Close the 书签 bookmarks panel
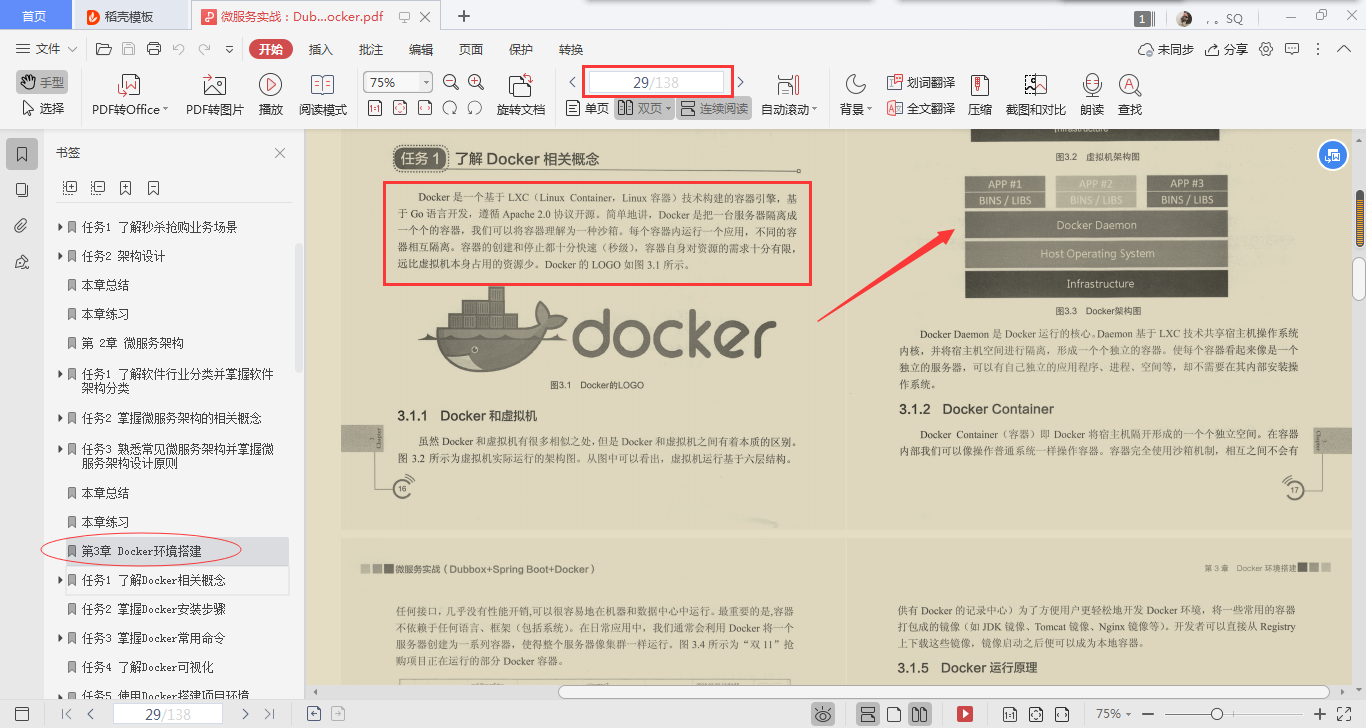Screen dimensions: 1366x728 (280, 153)
